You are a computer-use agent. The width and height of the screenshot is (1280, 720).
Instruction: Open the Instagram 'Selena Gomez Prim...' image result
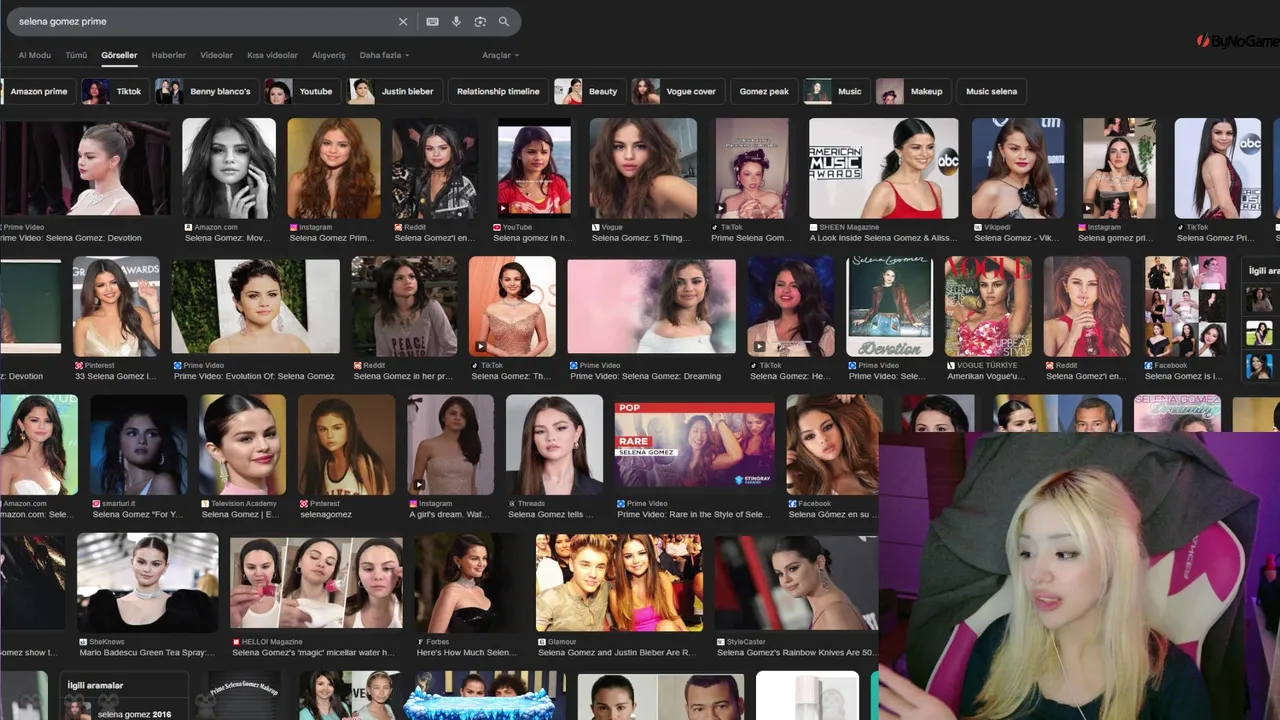(334, 168)
